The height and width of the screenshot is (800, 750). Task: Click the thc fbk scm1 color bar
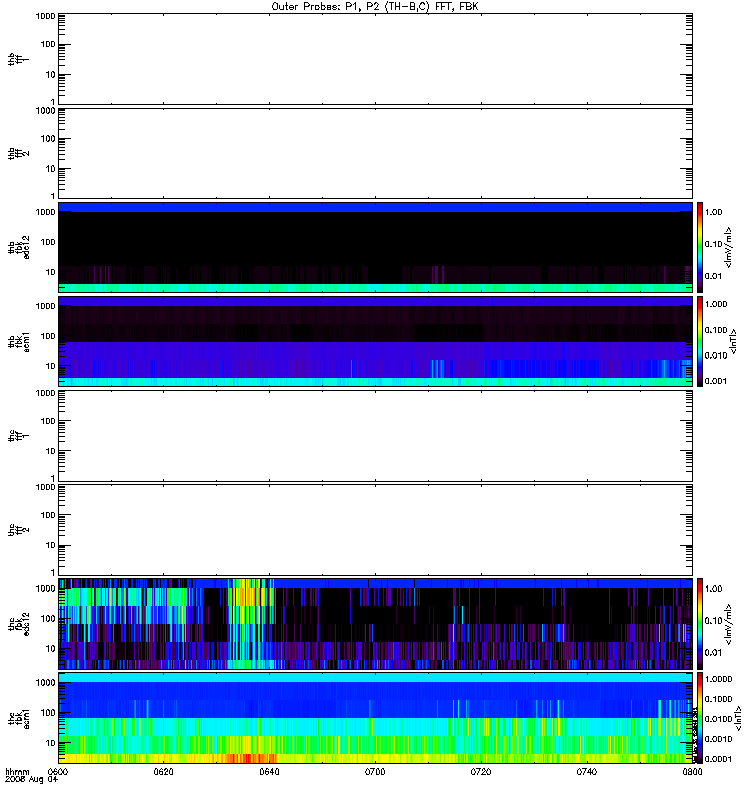point(700,718)
